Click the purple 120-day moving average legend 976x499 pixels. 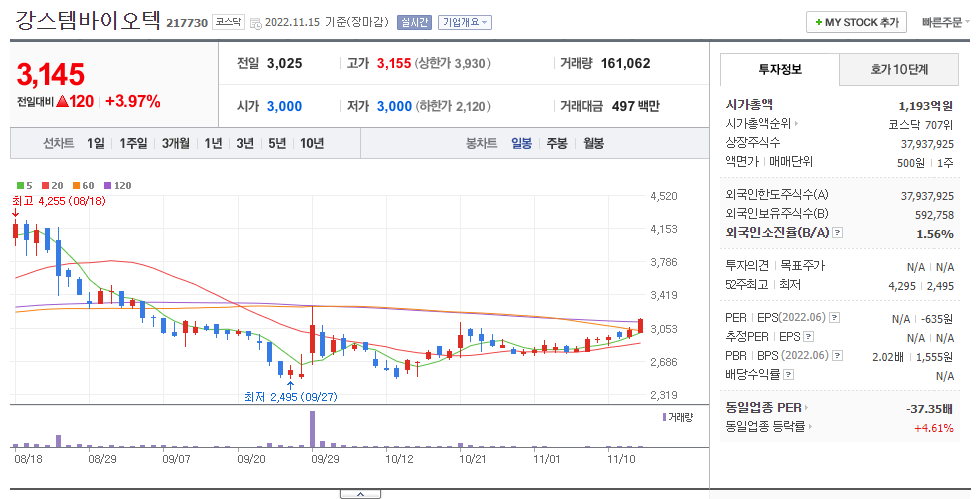pos(118,185)
